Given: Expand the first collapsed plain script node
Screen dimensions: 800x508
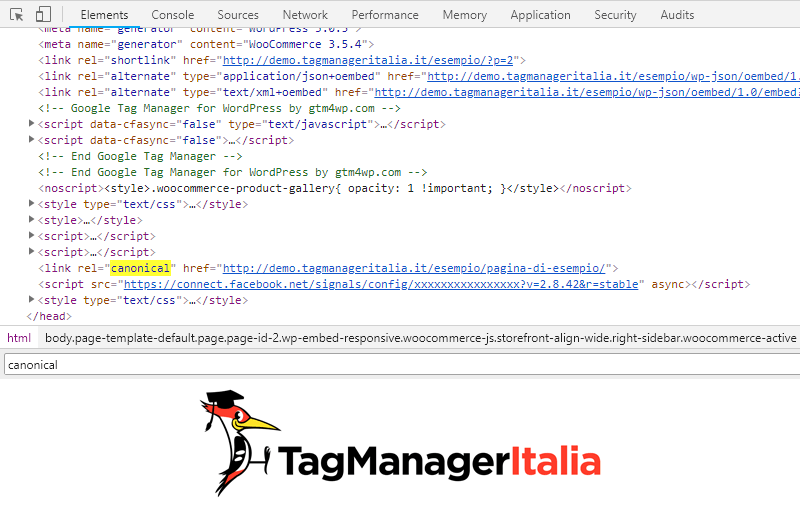Looking at the screenshot, I should point(31,235).
